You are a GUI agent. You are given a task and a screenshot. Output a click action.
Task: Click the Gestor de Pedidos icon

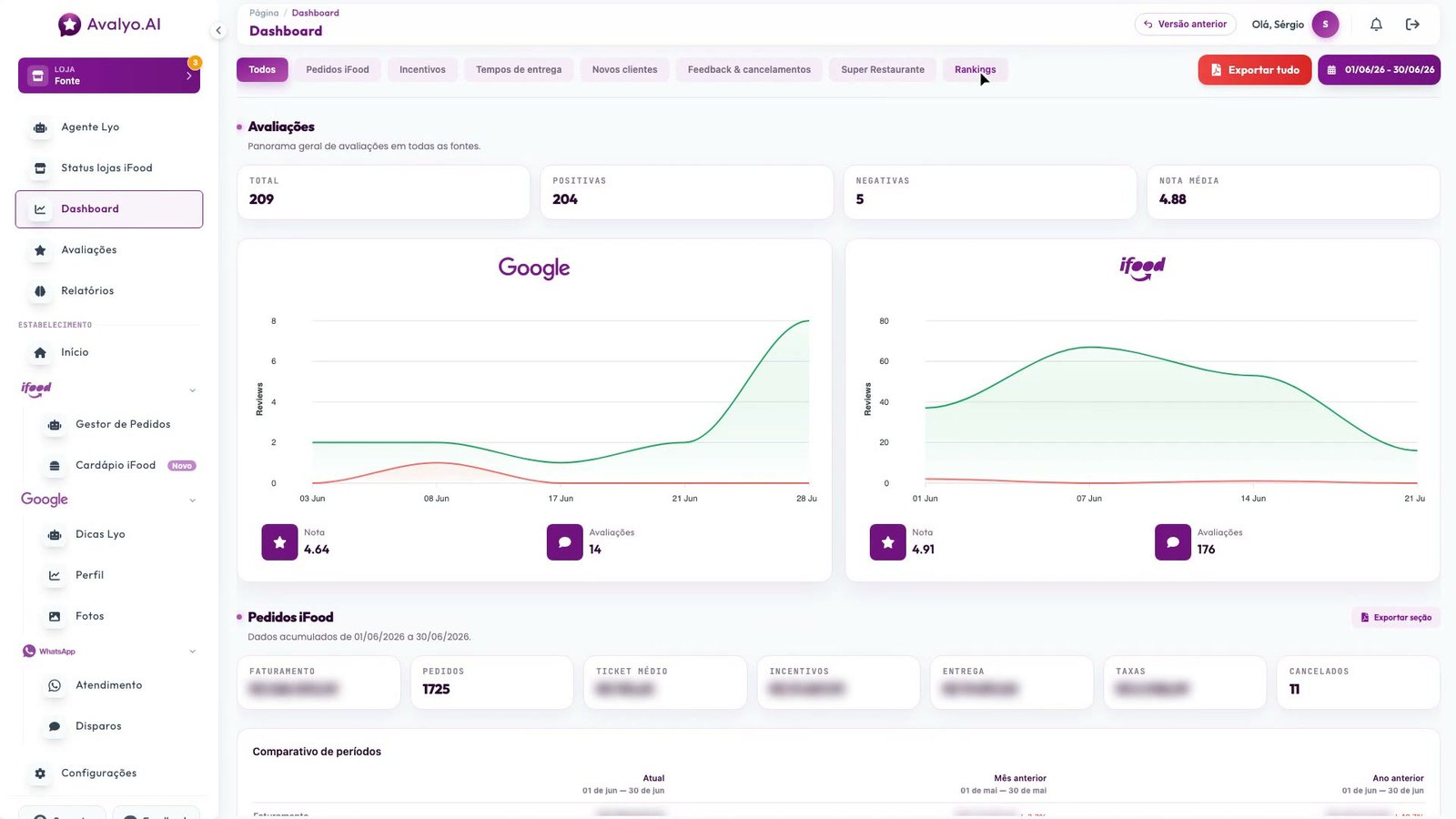(x=55, y=425)
